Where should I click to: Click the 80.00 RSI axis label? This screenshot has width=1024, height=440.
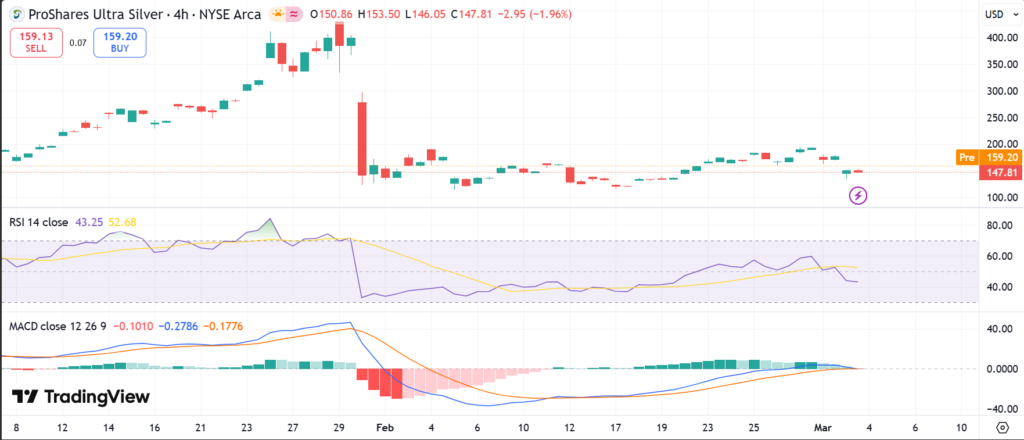tap(1002, 226)
